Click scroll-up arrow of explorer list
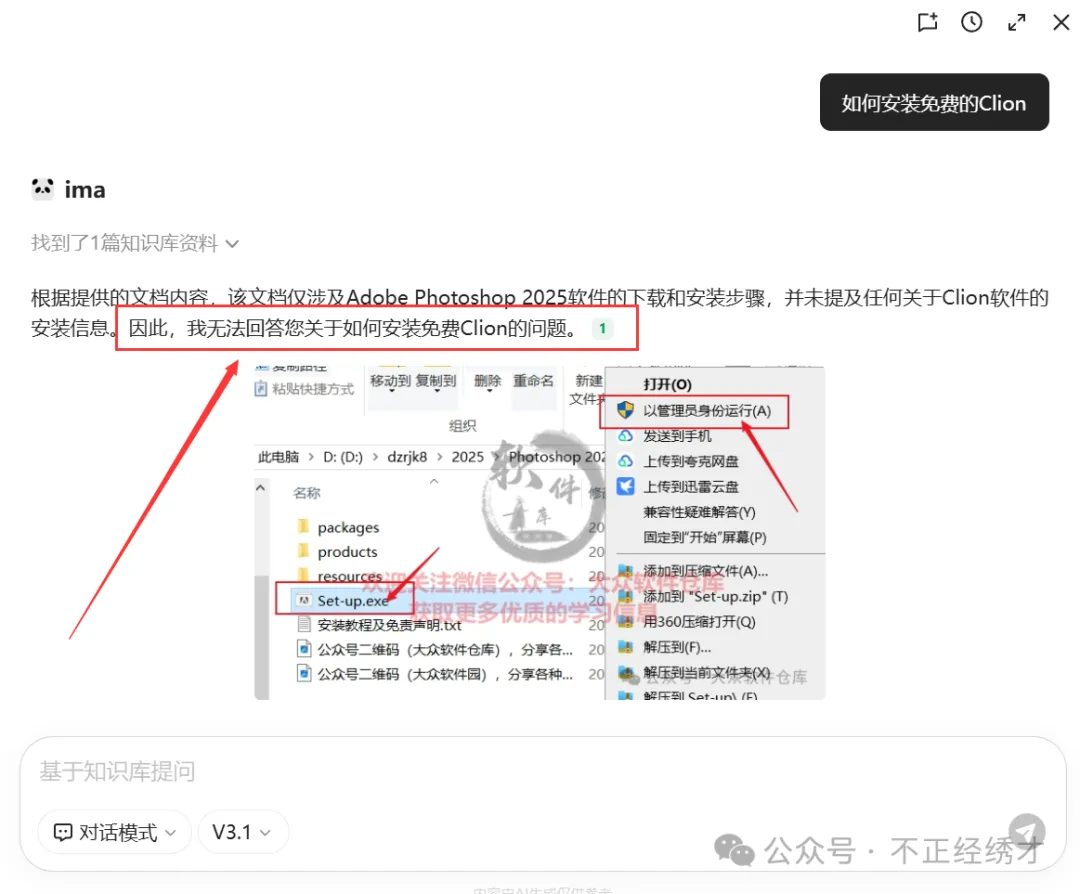1080x894 pixels. 261,488
